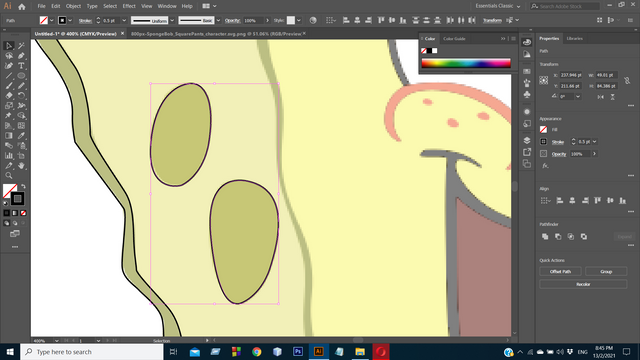Click Offset Path quick action button

[560, 271]
